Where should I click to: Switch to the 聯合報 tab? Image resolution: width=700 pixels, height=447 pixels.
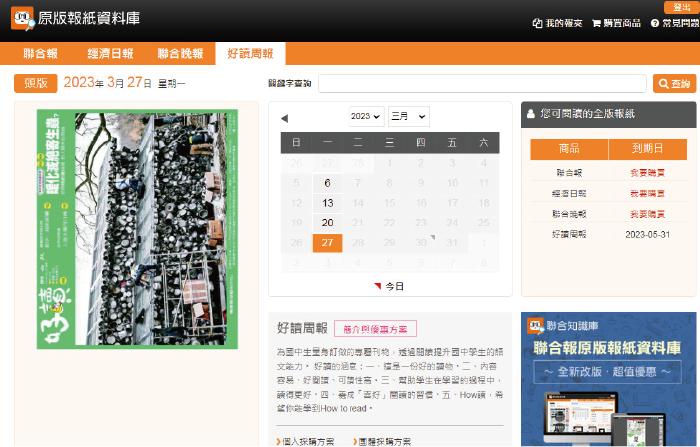(43, 54)
